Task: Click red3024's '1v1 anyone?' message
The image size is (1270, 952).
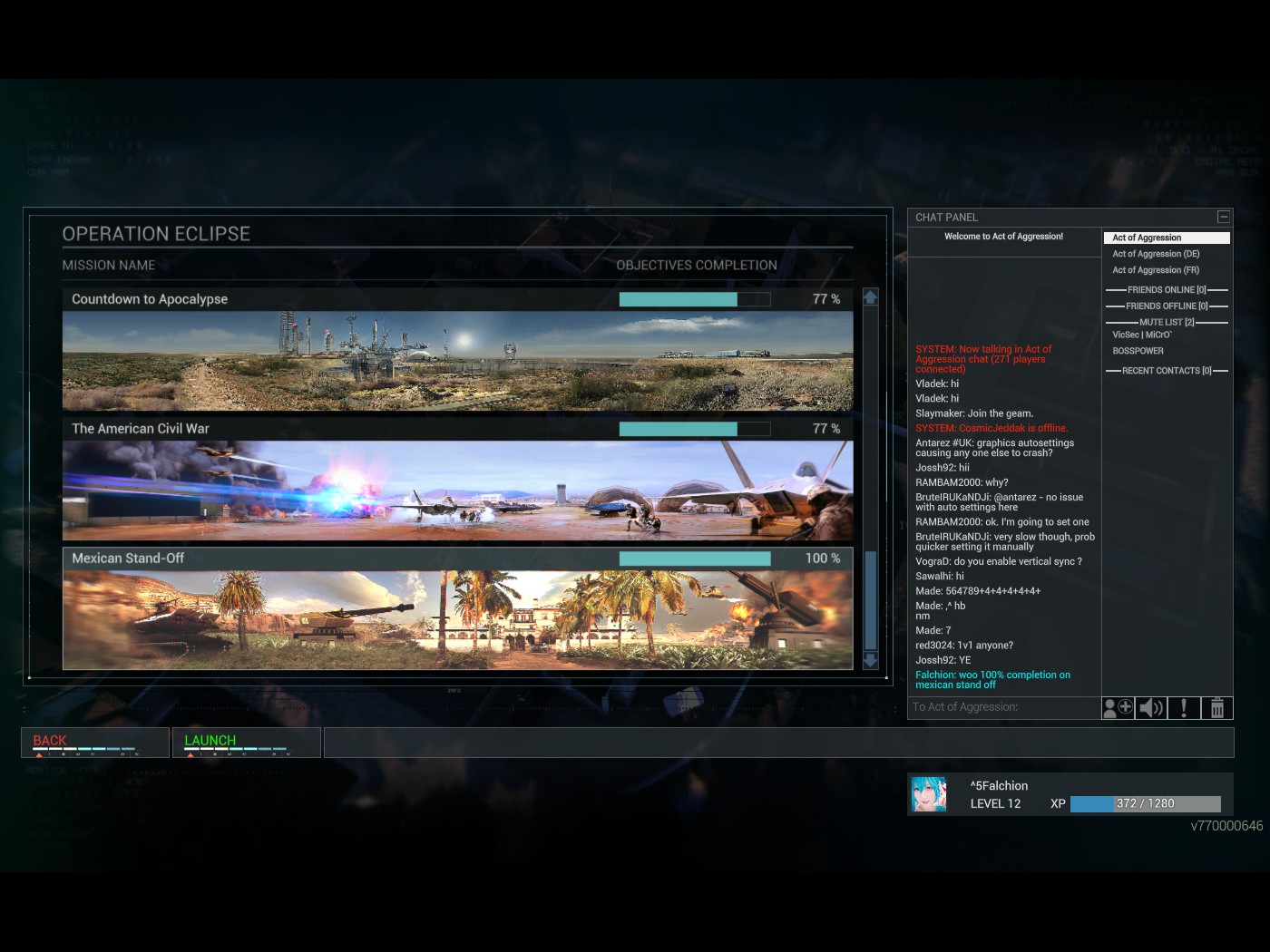Action: [964, 646]
